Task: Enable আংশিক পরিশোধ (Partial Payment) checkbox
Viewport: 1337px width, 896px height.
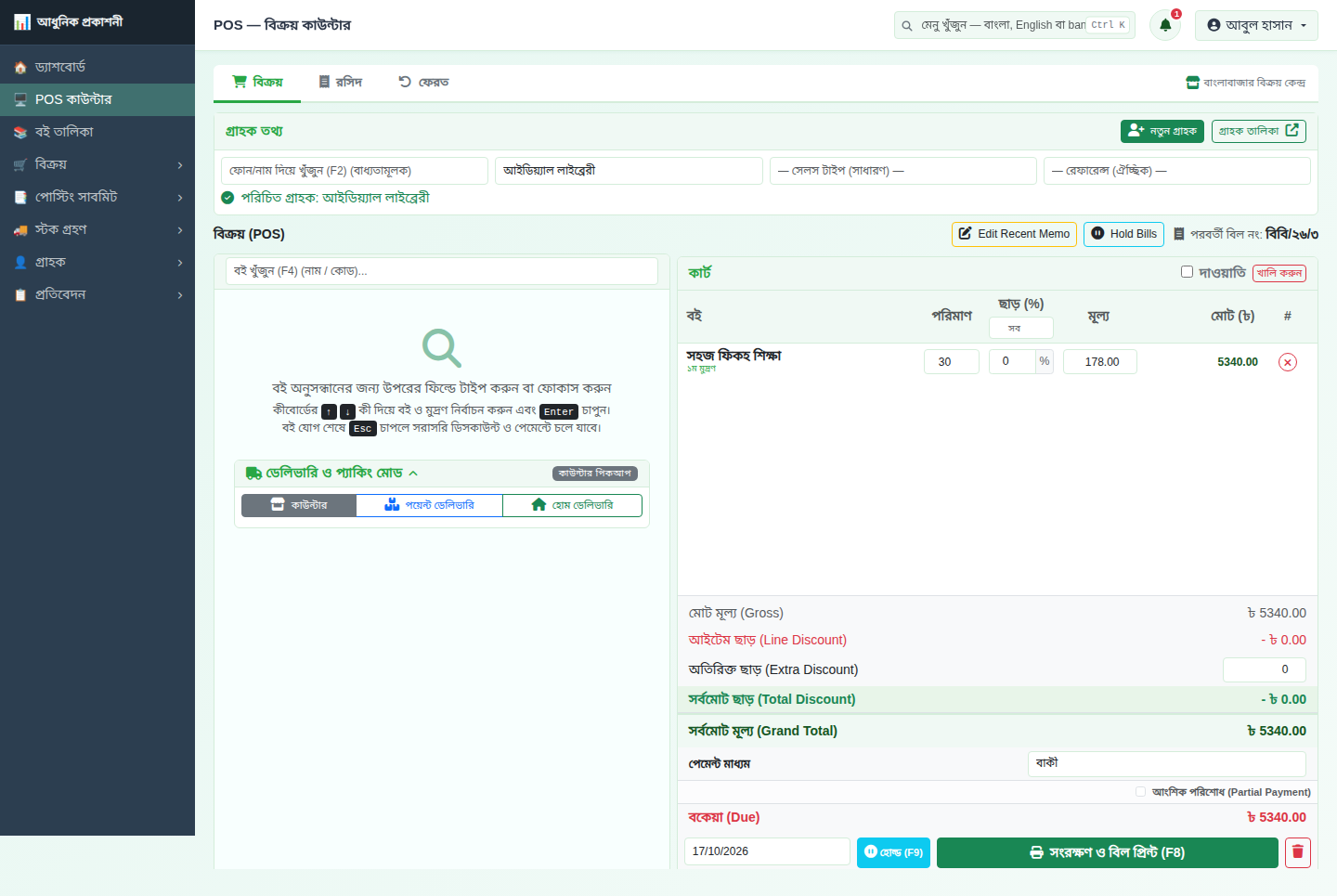Action: click(x=1140, y=792)
